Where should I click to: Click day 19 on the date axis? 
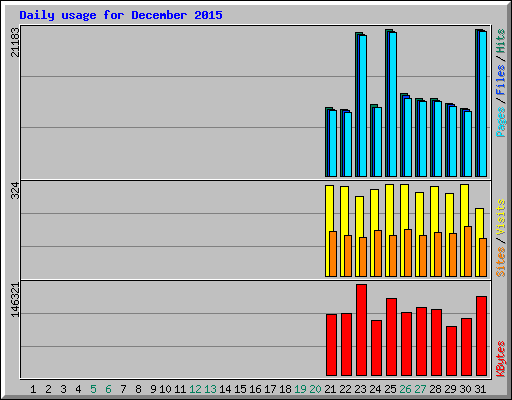300,389
